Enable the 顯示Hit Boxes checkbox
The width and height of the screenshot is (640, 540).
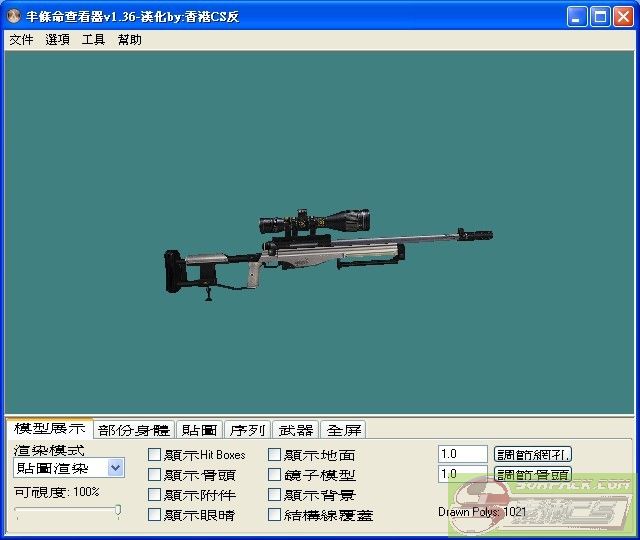pos(155,455)
